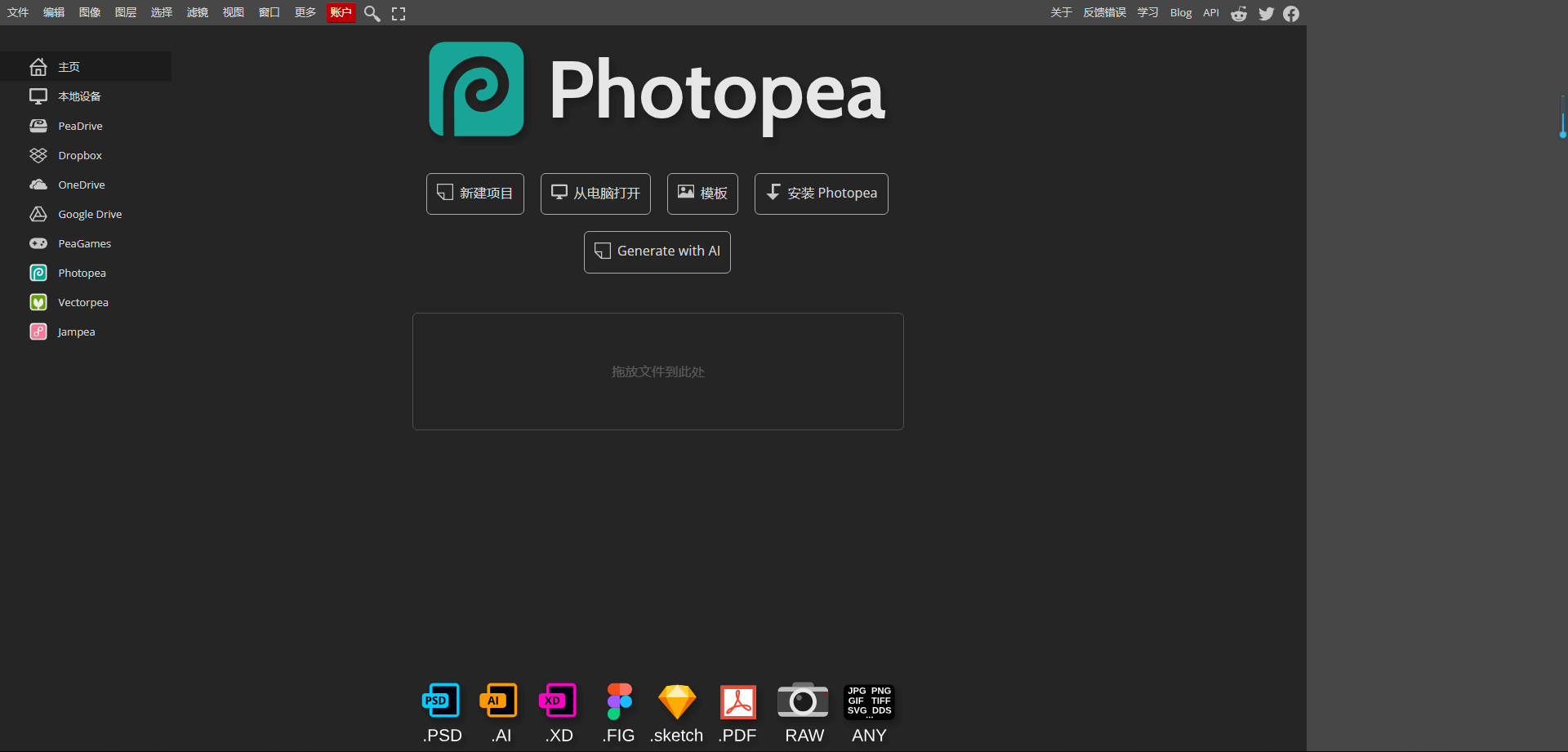
Task: Click the RAW camera icon
Action: pos(804,701)
